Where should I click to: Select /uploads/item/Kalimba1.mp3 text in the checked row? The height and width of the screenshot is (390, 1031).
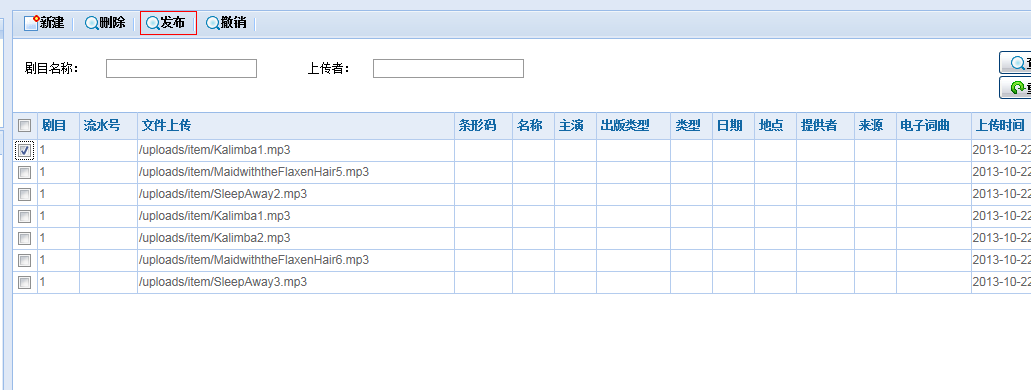(x=215, y=150)
